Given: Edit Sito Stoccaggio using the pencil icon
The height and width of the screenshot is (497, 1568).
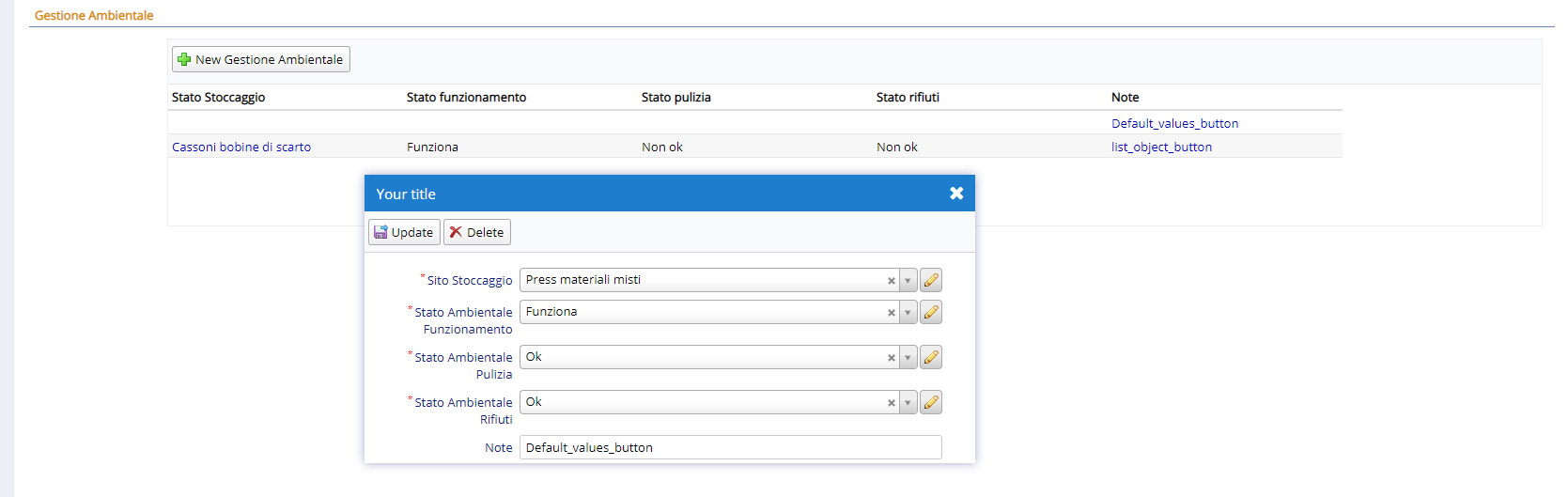Looking at the screenshot, I should pos(931,280).
